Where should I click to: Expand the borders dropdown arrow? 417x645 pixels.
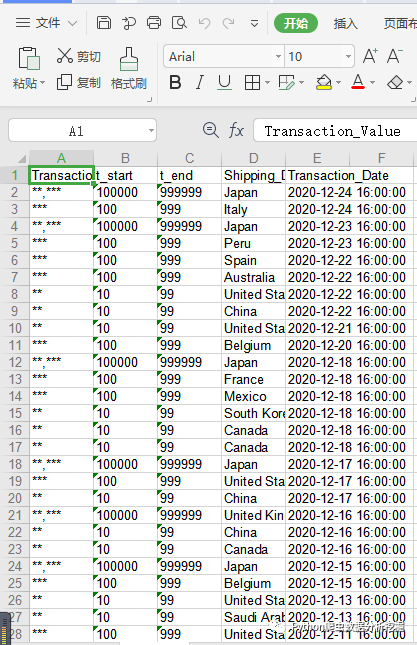tap(267, 83)
